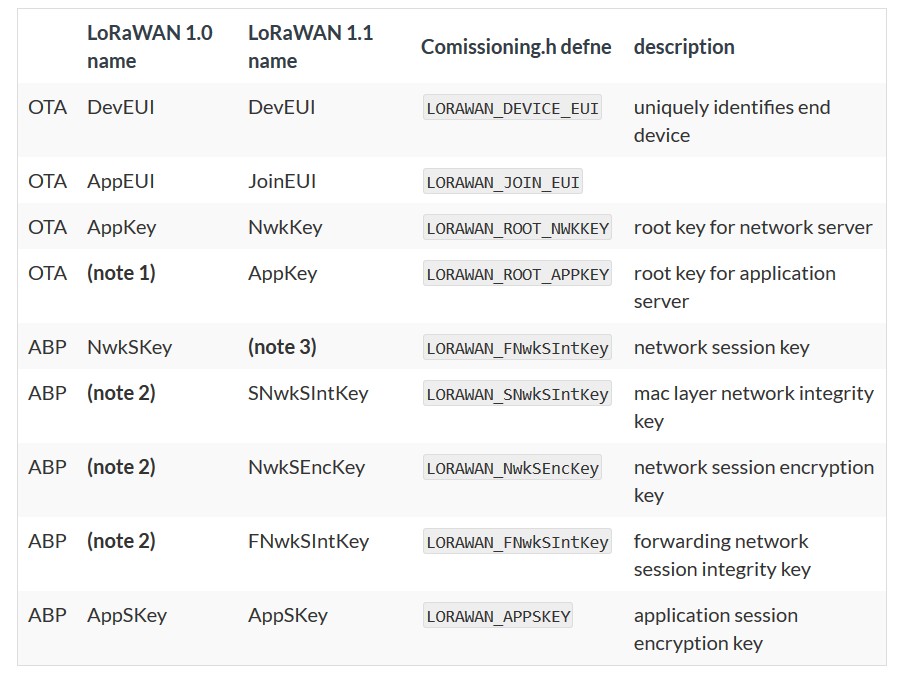Click the description column header
The image size is (903, 677).
point(684,47)
